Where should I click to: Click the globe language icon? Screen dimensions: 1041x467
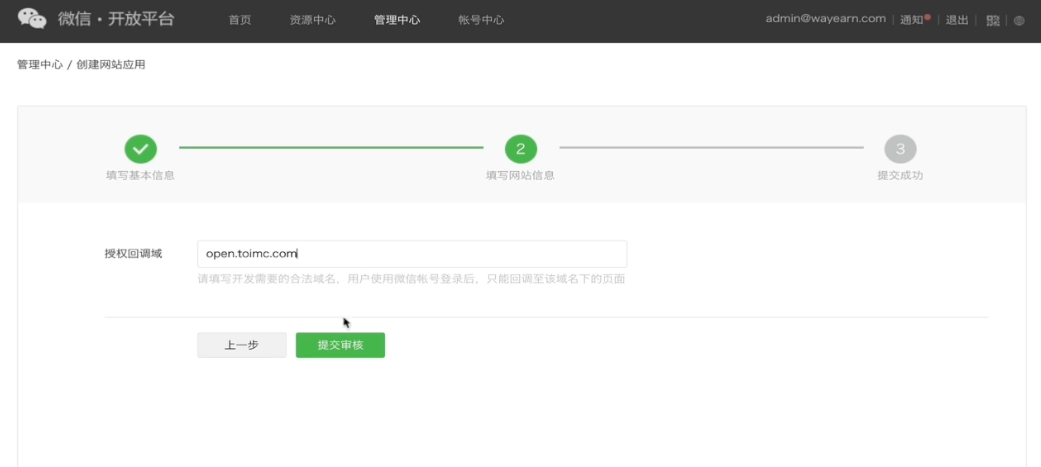pyautogui.click(x=1019, y=20)
